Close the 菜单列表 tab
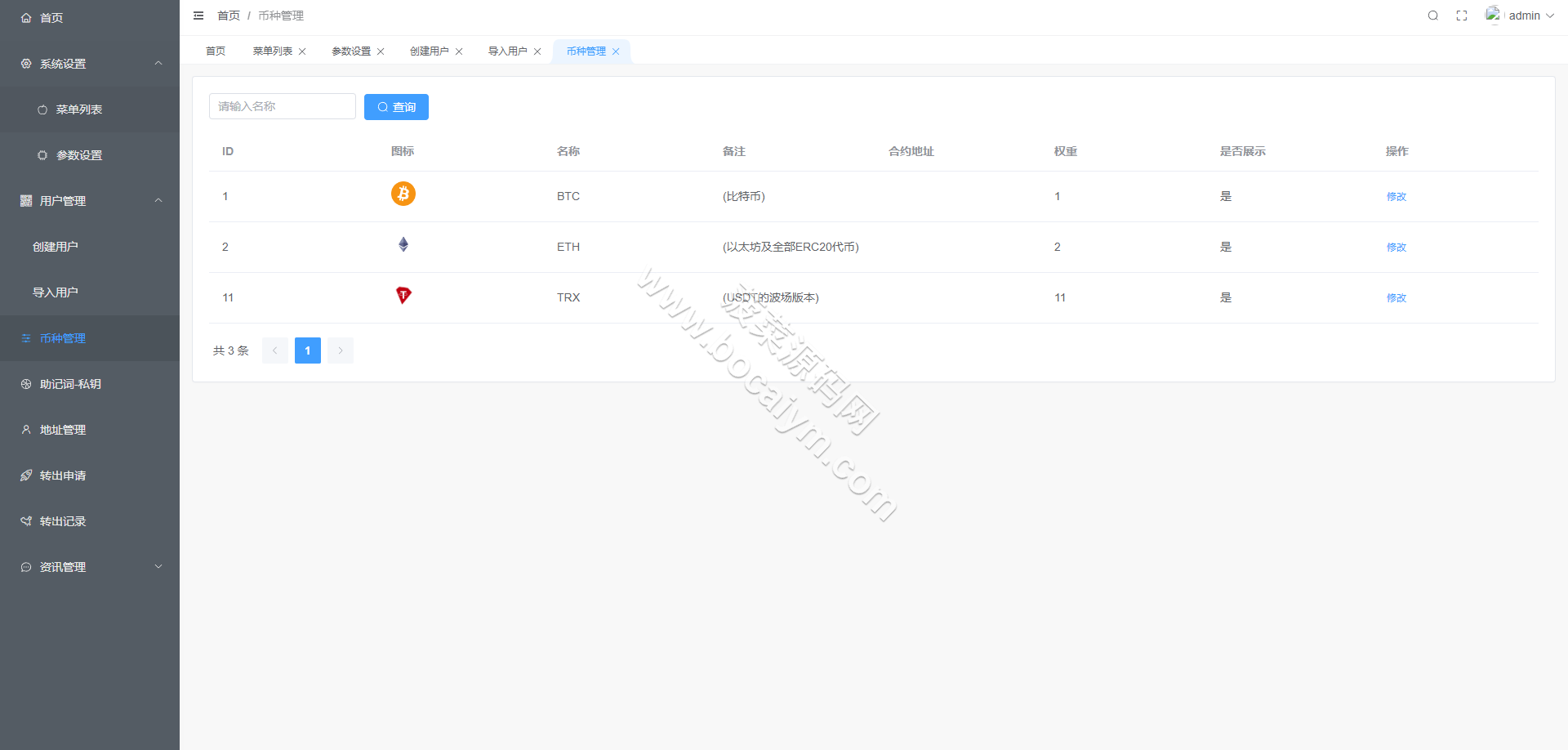Image resolution: width=1568 pixels, height=750 pixels. coord(302,51)
